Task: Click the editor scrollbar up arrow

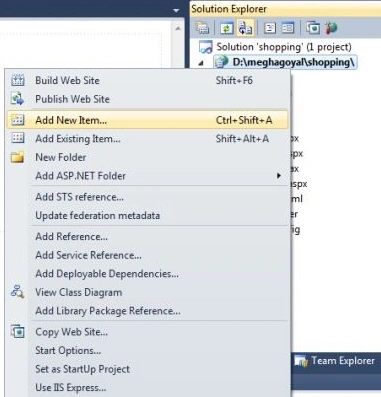Action: (178, 29)
